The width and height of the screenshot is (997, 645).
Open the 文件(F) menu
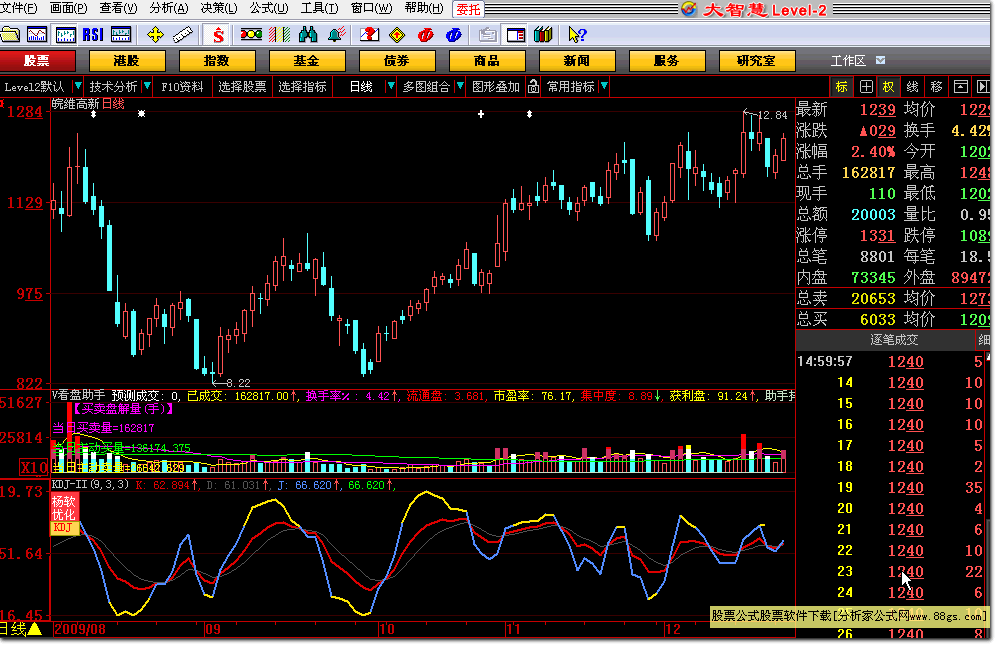(x=19, y=8)
